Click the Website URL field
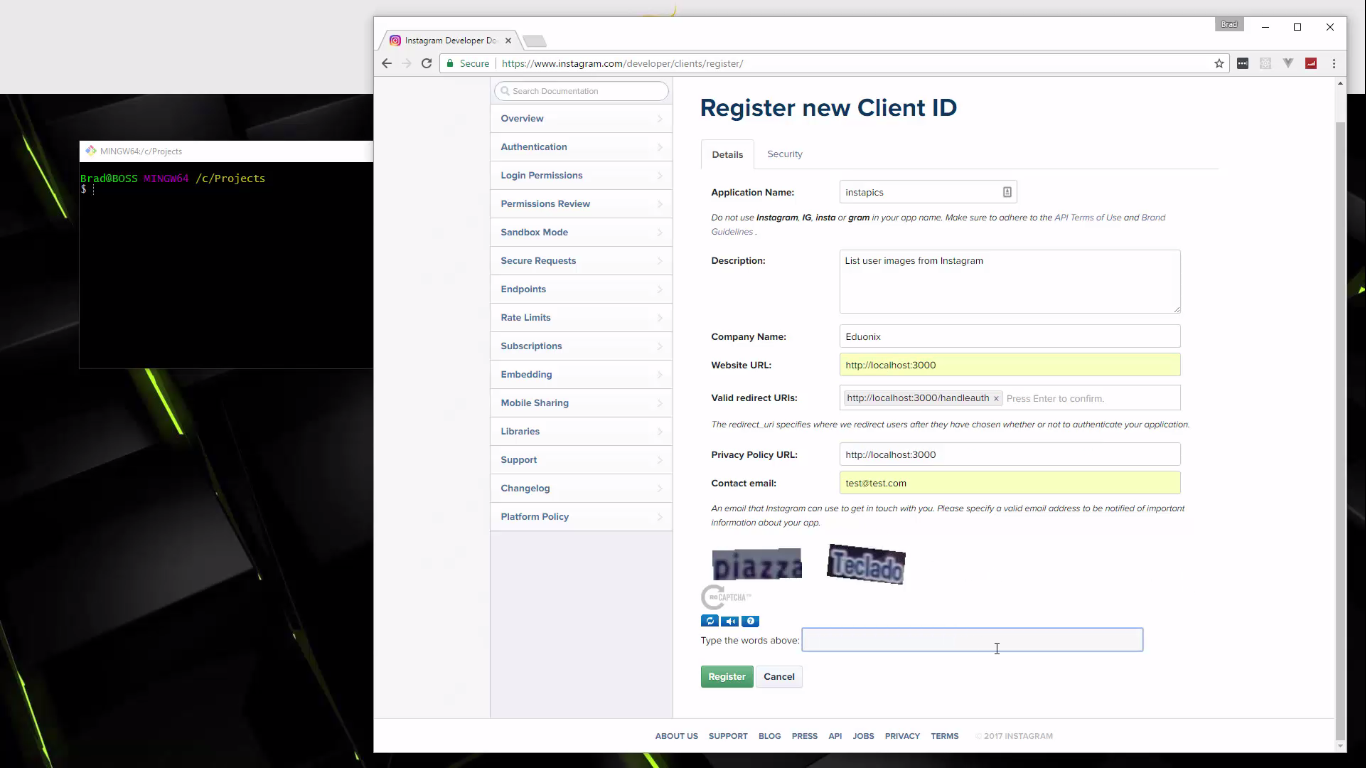 (x=1010, y=365)
